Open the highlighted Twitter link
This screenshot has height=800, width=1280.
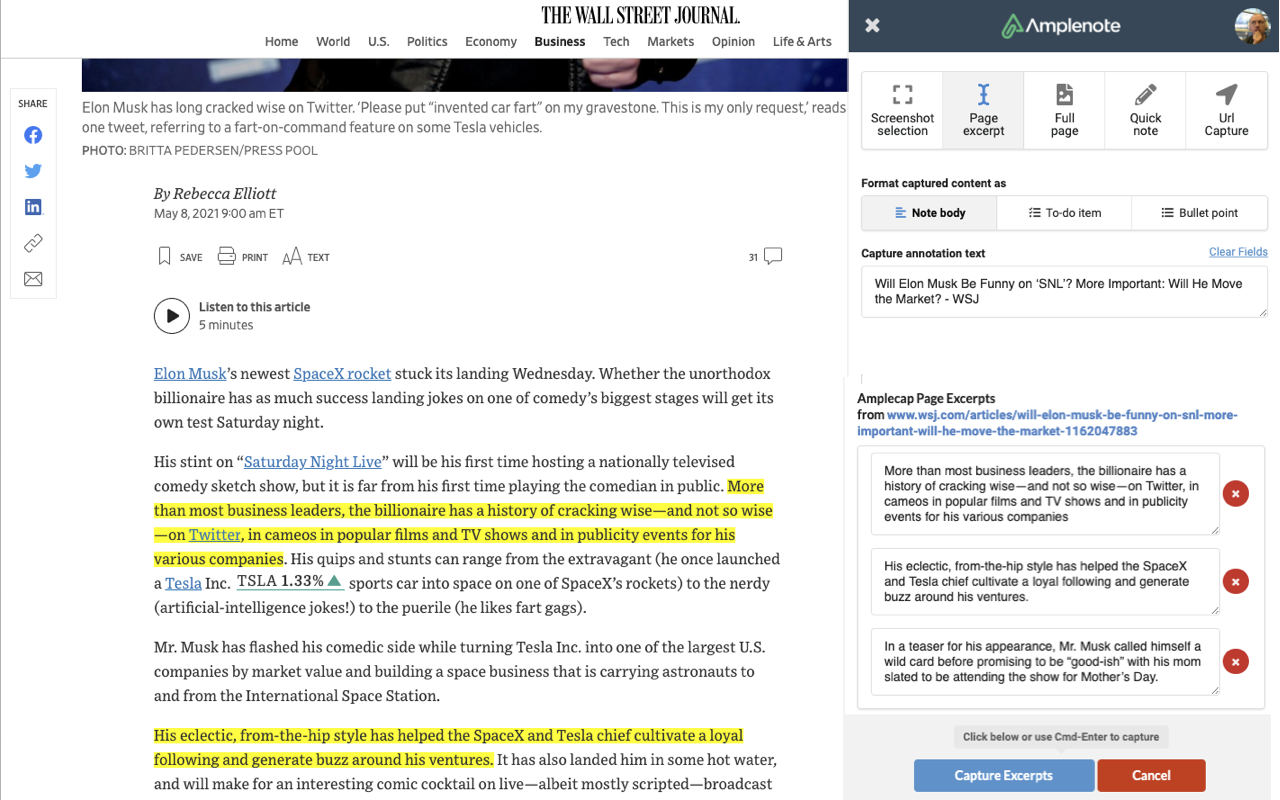point(215,534)
